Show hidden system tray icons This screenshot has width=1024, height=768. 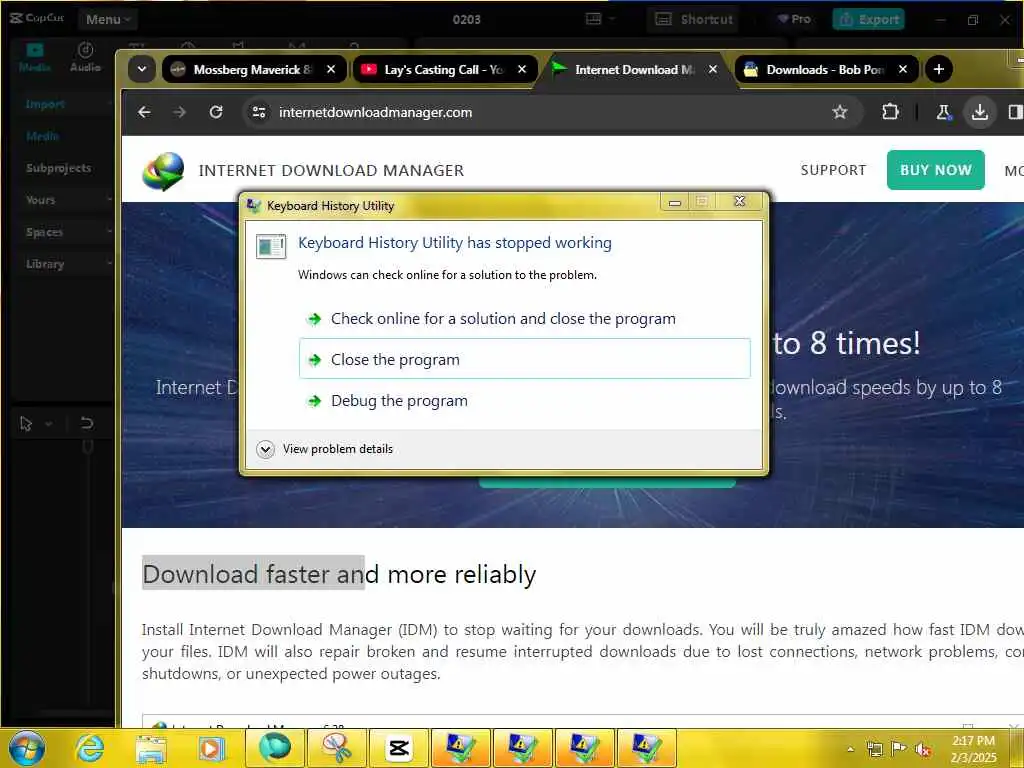[850, 749]
